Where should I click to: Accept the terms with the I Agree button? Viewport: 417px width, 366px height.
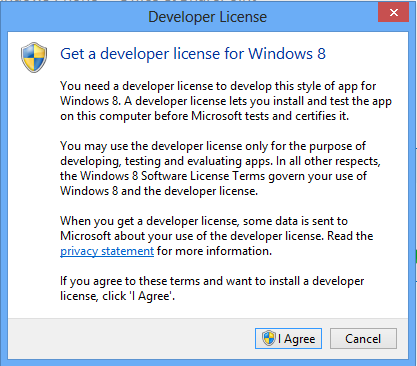coord(288,339)
